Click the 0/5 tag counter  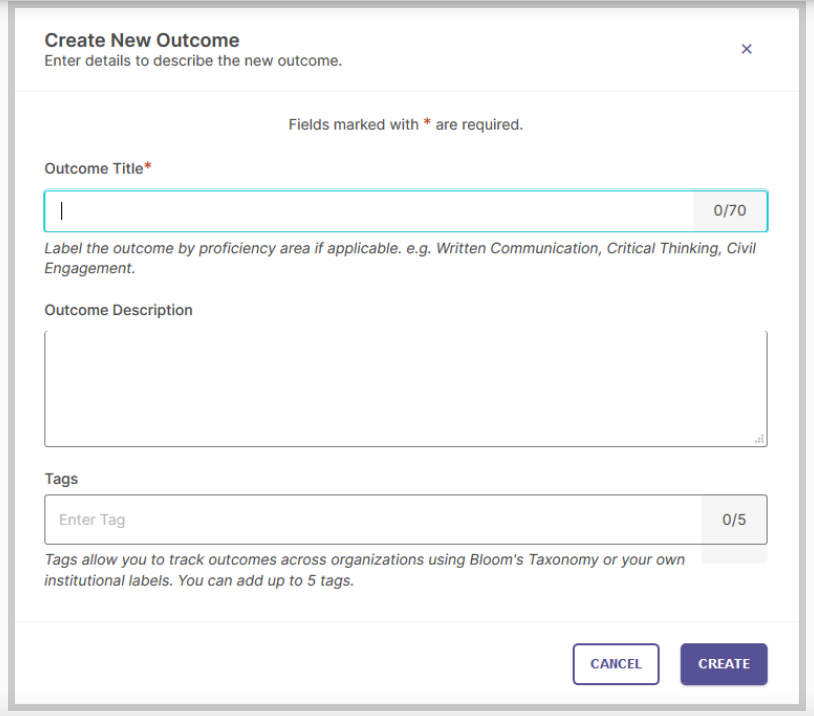(x=733, y=519)
